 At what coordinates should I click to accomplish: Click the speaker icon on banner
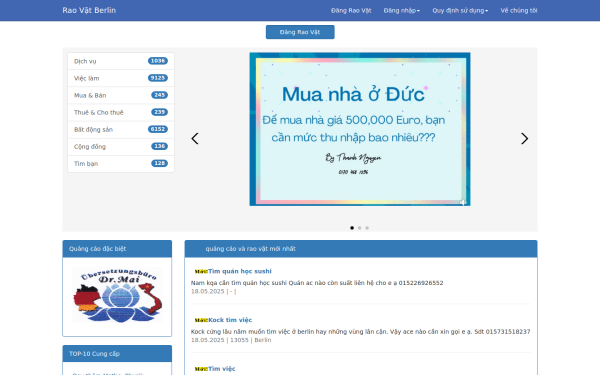pyautogui.click(x=463, y=202)
